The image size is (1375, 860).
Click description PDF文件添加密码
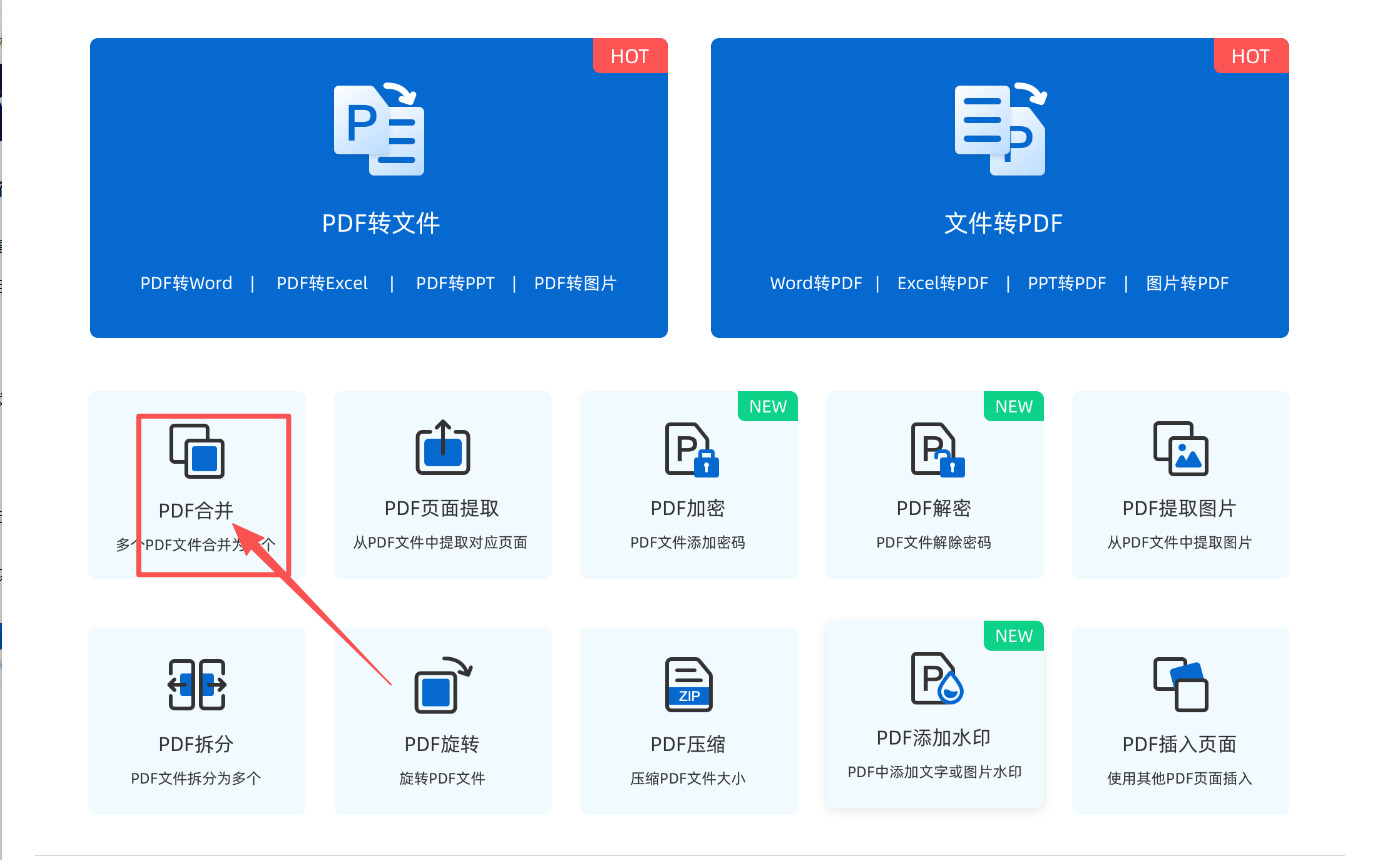point(688,543)
